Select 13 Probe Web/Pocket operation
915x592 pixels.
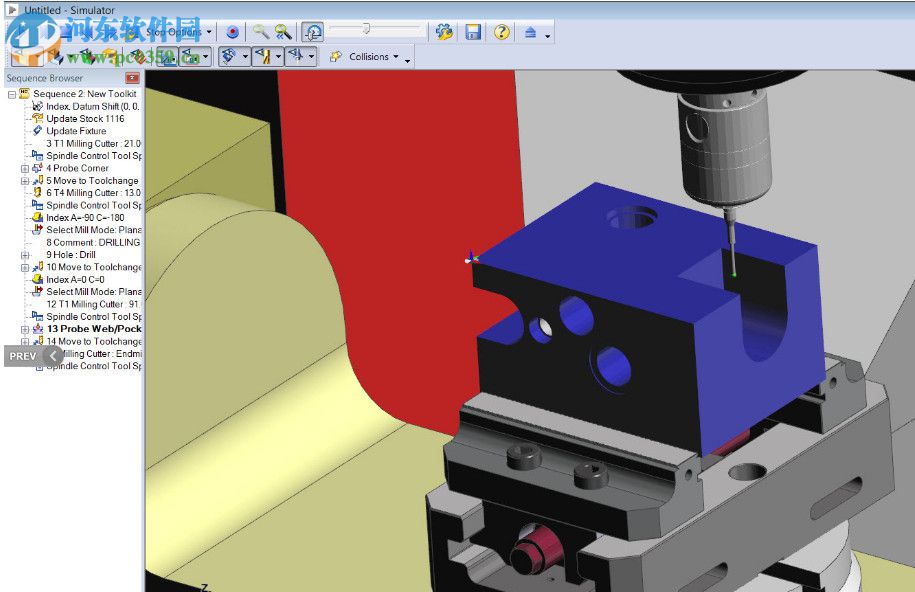[93, 329]
